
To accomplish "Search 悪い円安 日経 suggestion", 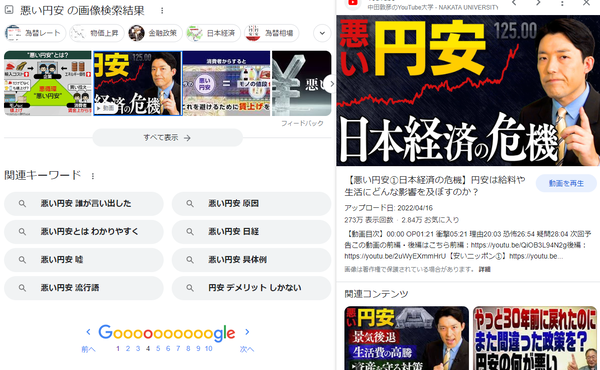I will pos(251,231).
